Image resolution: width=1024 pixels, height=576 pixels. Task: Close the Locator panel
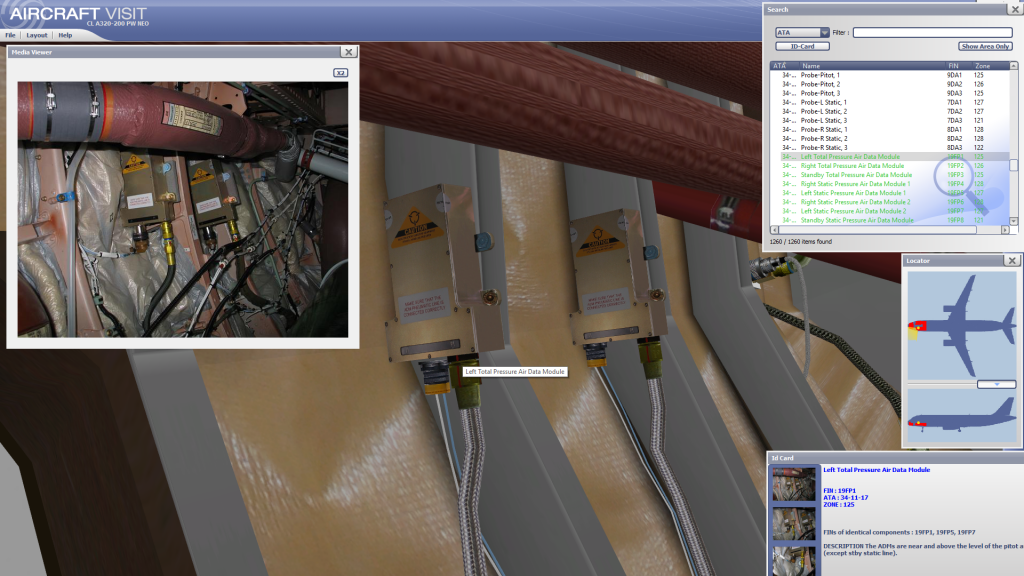pyautogui.click(x=1012, y=261)
